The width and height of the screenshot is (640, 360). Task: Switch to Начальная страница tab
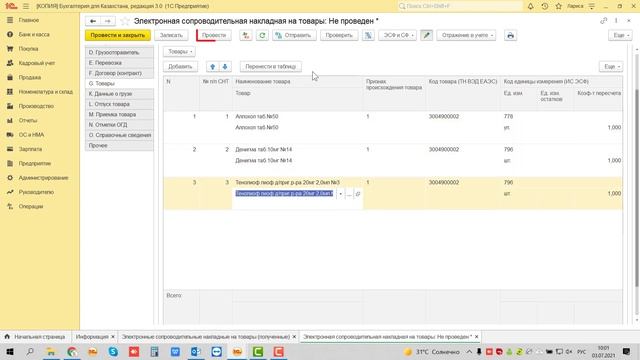[35, 337]
